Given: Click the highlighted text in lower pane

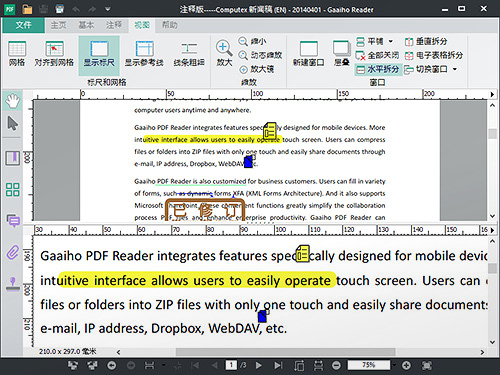Looking at the screenshot, I should click(197, 280).
